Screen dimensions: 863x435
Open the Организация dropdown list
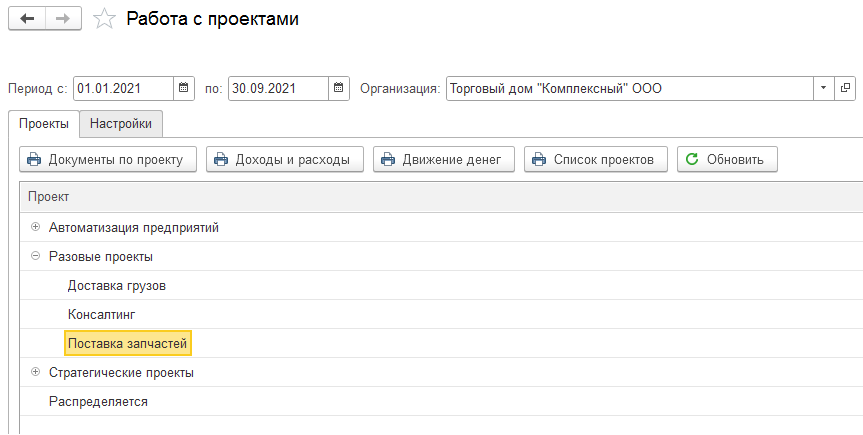coord(823,88)
